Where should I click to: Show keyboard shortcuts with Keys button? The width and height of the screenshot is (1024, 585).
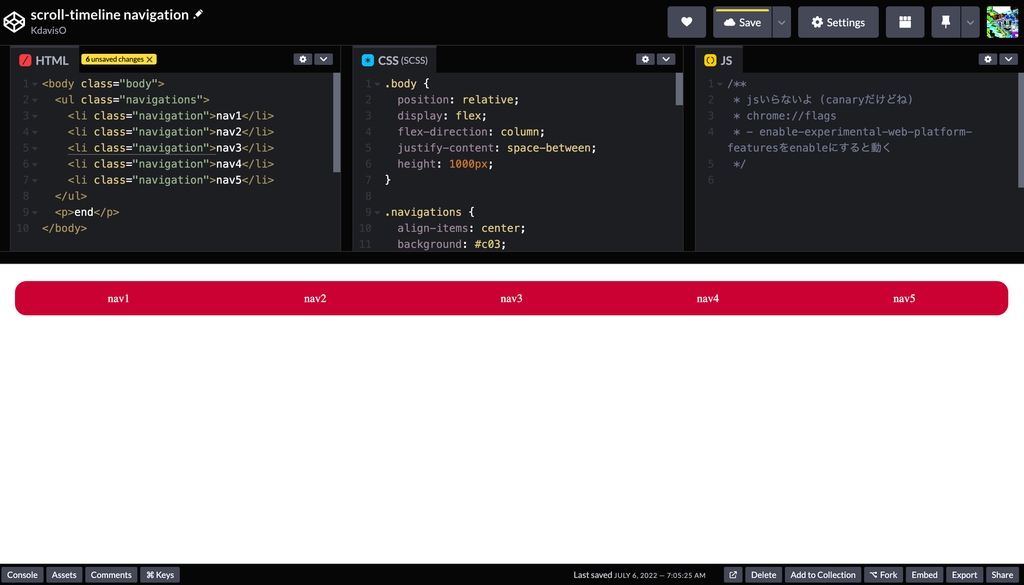tap(160, 575)
